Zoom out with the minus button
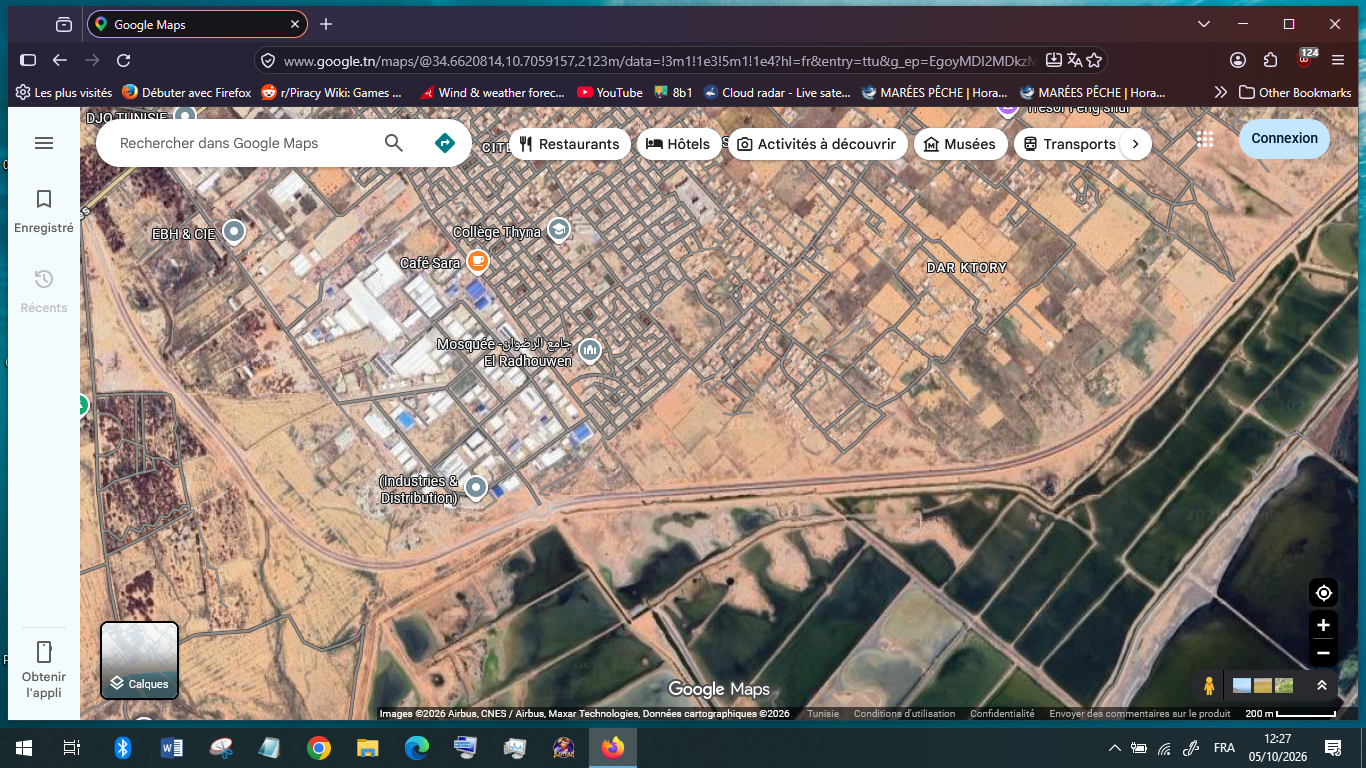 point(1323,653)
